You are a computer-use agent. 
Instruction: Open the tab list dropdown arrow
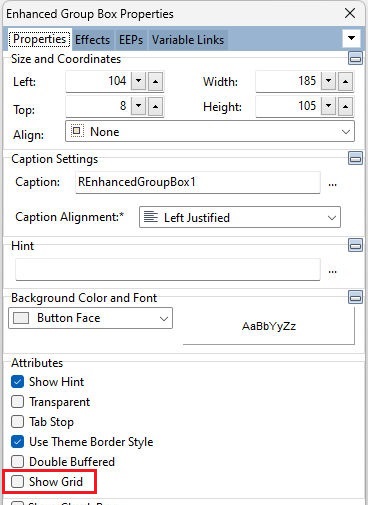(351, 38)
